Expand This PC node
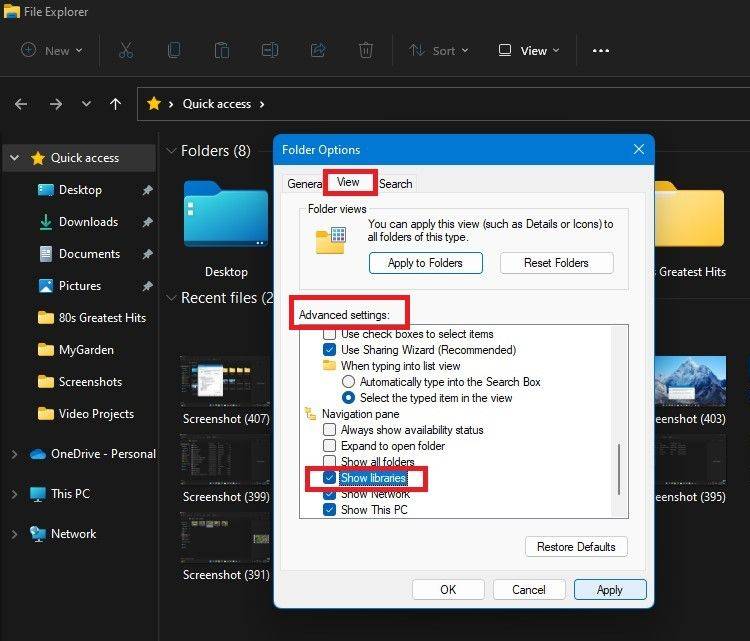Viewport: 750px width, 641px height. (14, 494)
